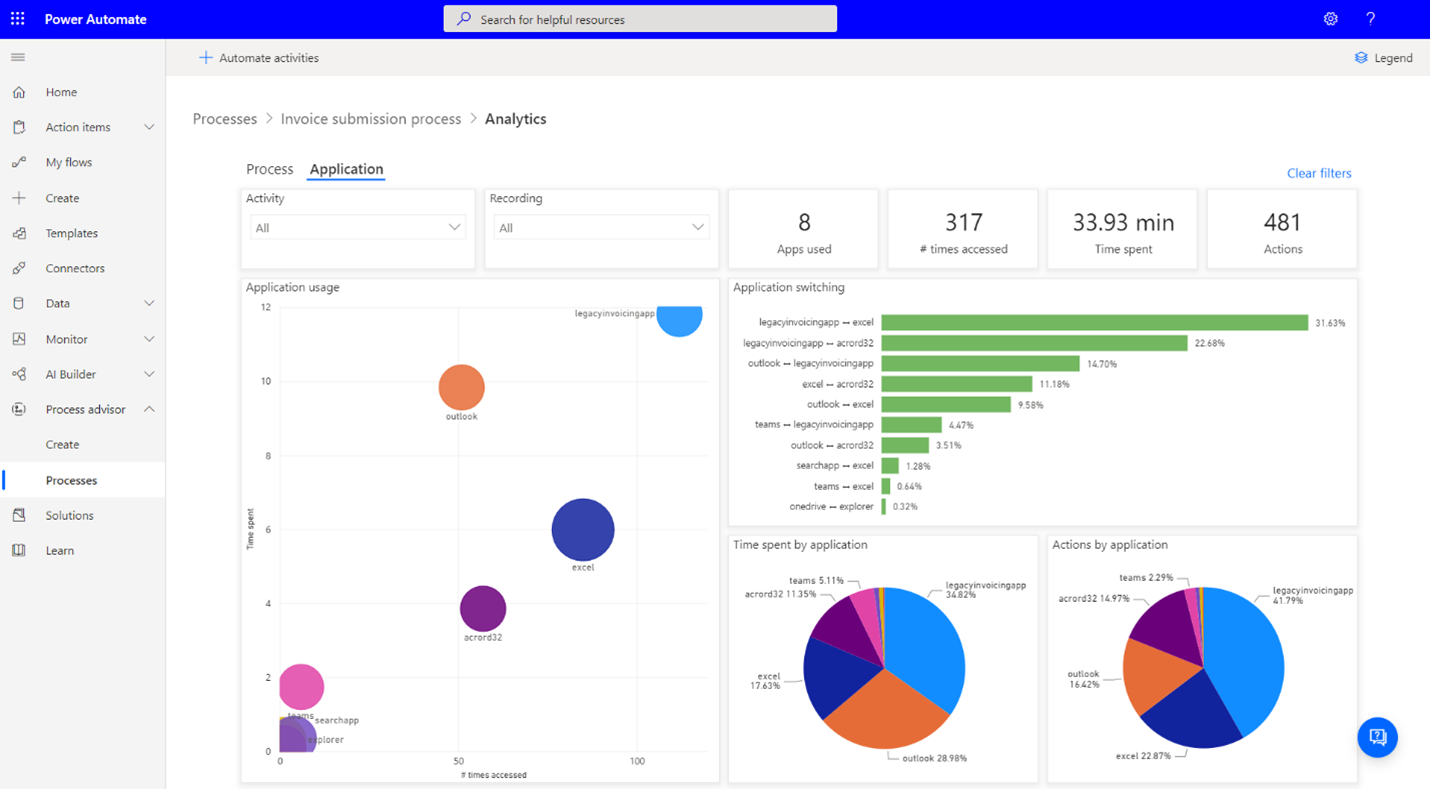This screenshot has width=1430, height=789.
Task: Expand the AI Builder chevron
Action: [x=149, y=374]
